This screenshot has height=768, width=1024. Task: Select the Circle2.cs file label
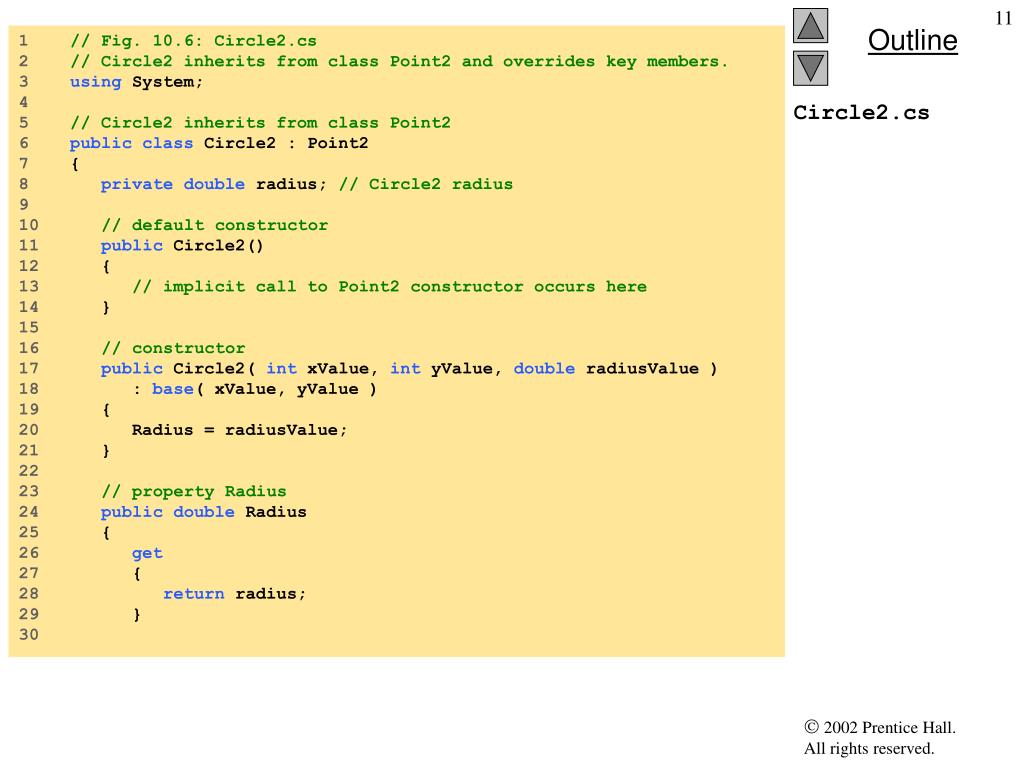861,112
